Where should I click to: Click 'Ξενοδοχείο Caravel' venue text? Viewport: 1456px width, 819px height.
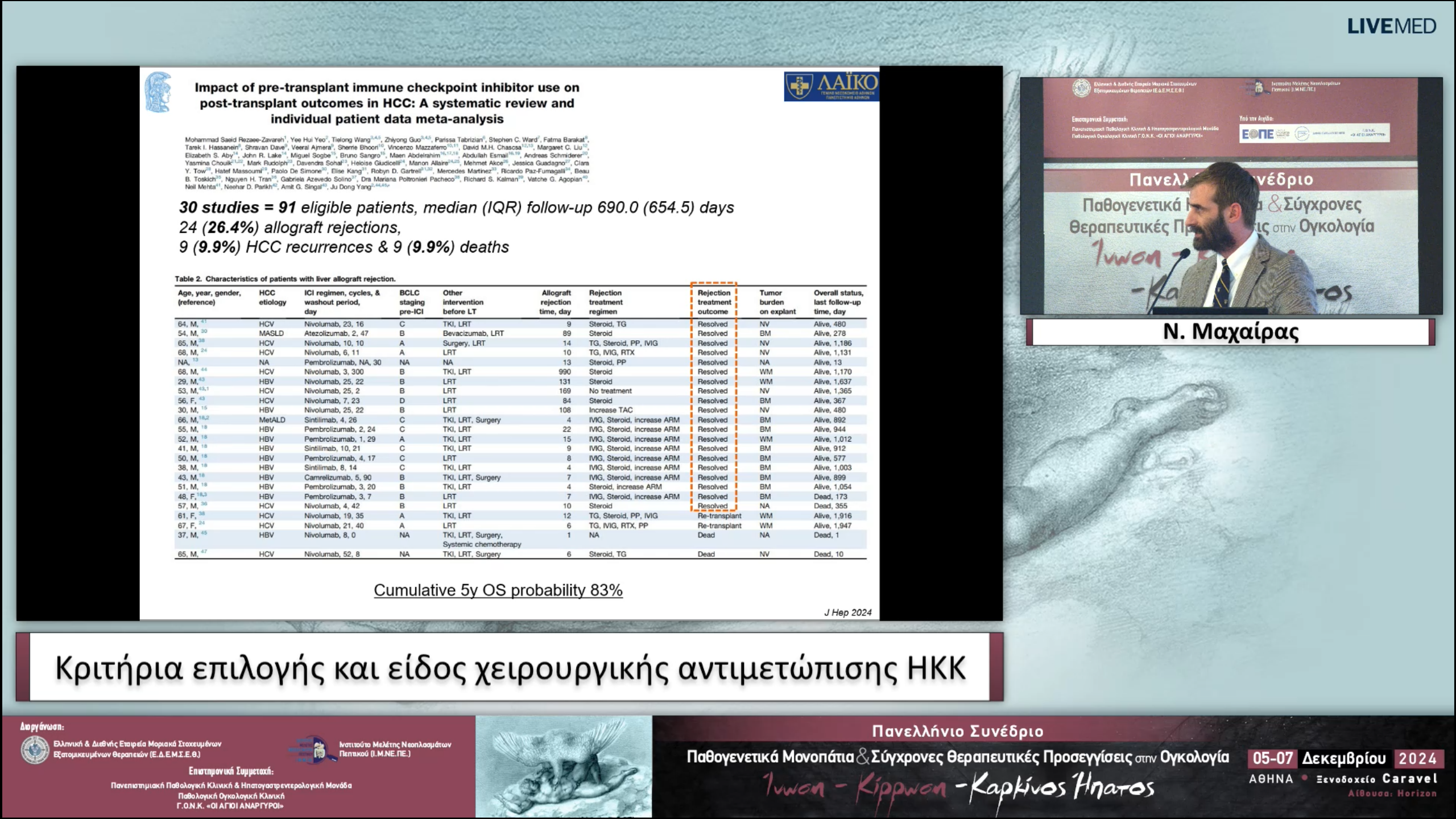(1377, 779)
